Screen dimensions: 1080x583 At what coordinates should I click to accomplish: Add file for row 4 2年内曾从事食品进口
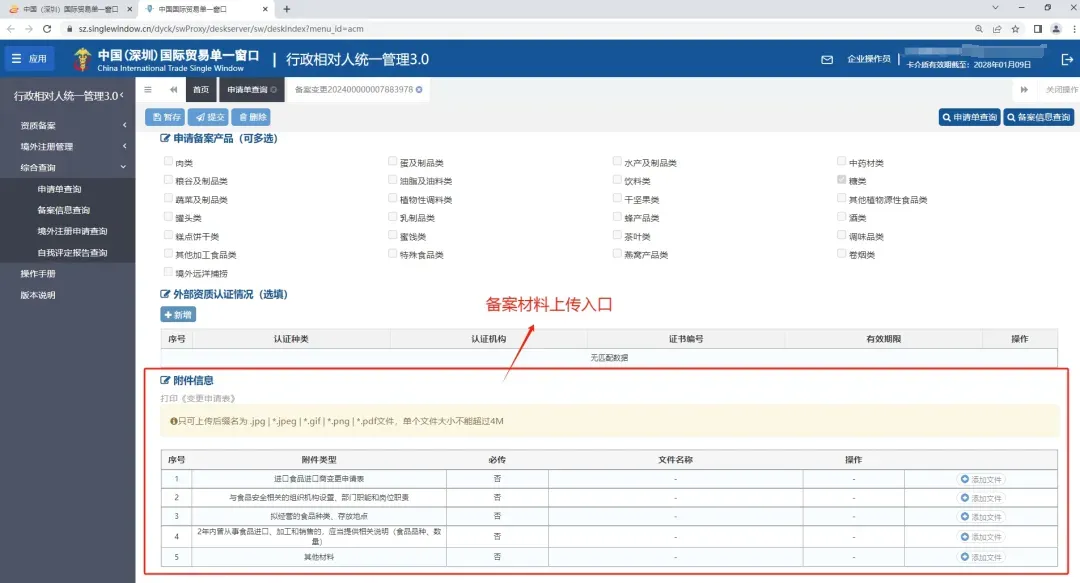[x=981, y=536]
